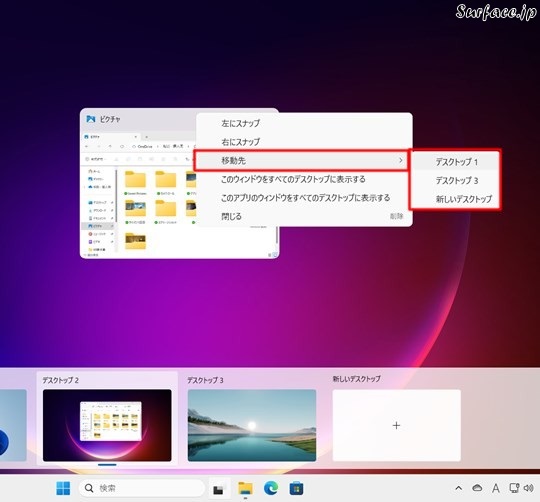This screenshot has height=502, width=540.
Task: Select 左にスナップ in the context menu
Action: (304, 123)
